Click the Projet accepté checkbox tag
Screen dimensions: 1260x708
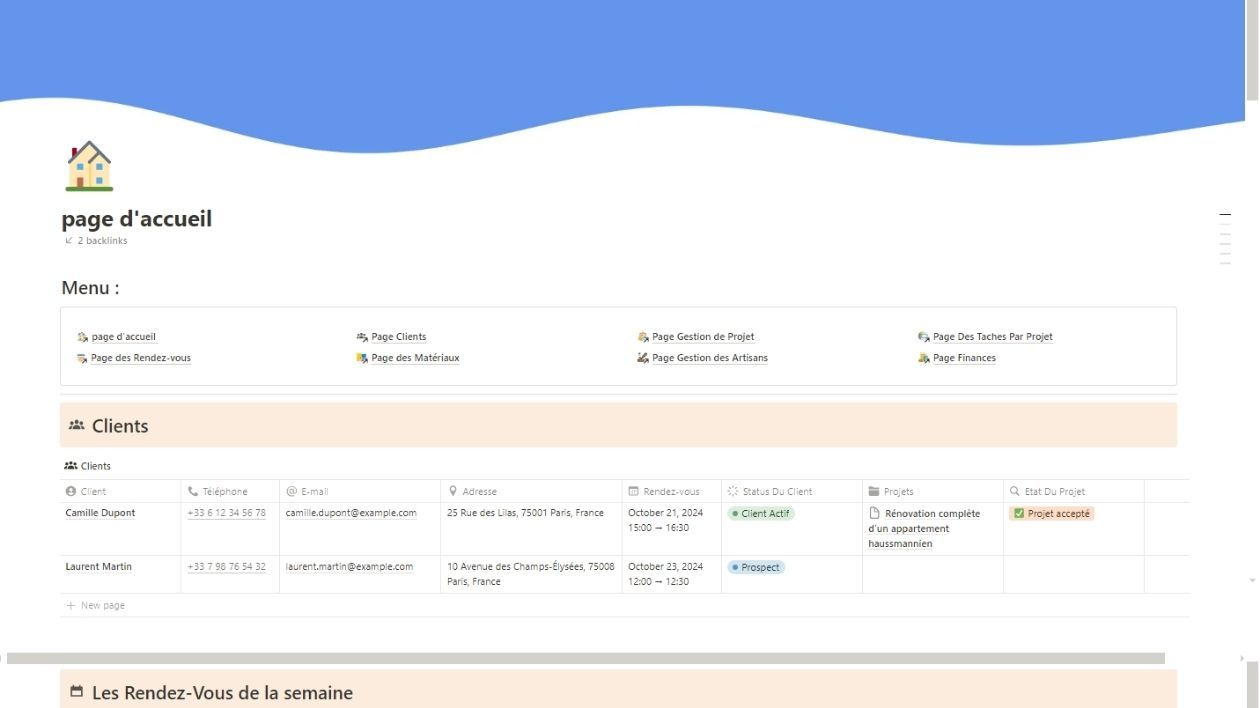(x=1052, y=513)
